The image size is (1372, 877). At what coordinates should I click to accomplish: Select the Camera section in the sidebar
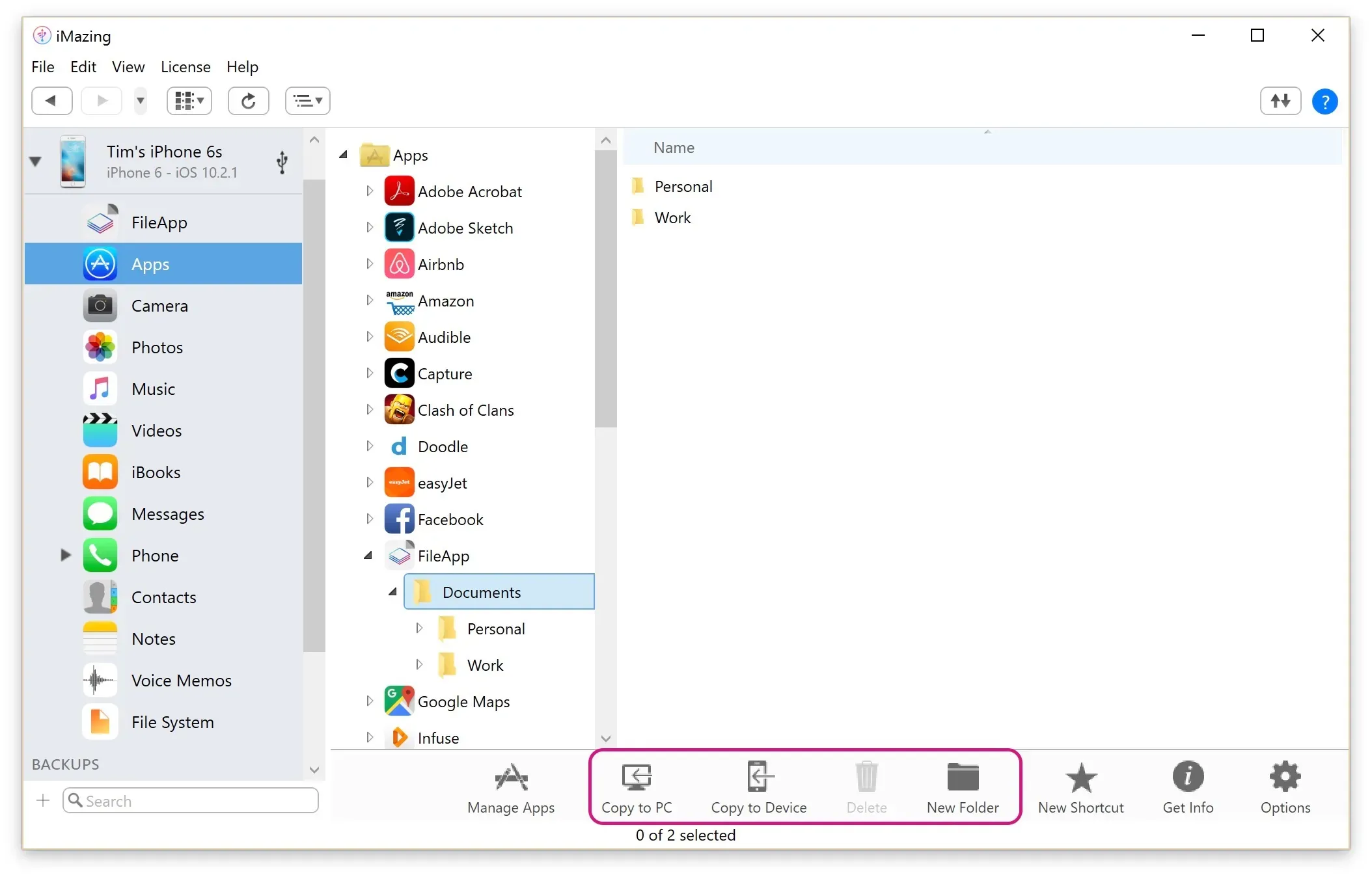point(159,305)
